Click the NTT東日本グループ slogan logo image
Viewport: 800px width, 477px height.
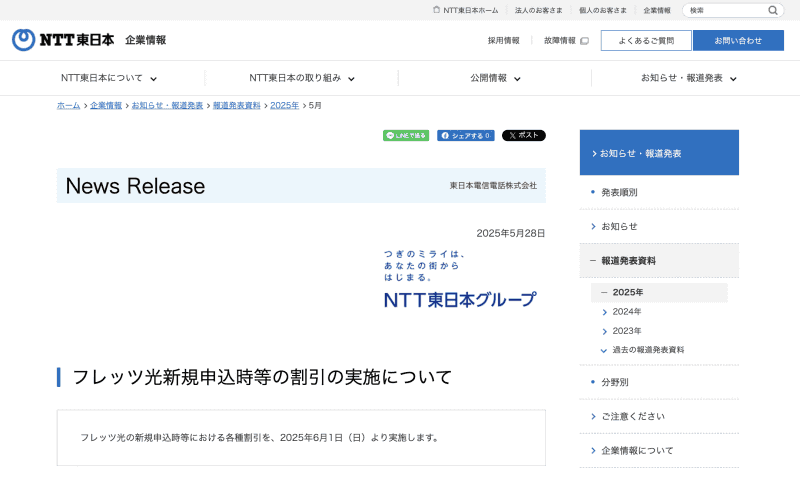point(460,279)
